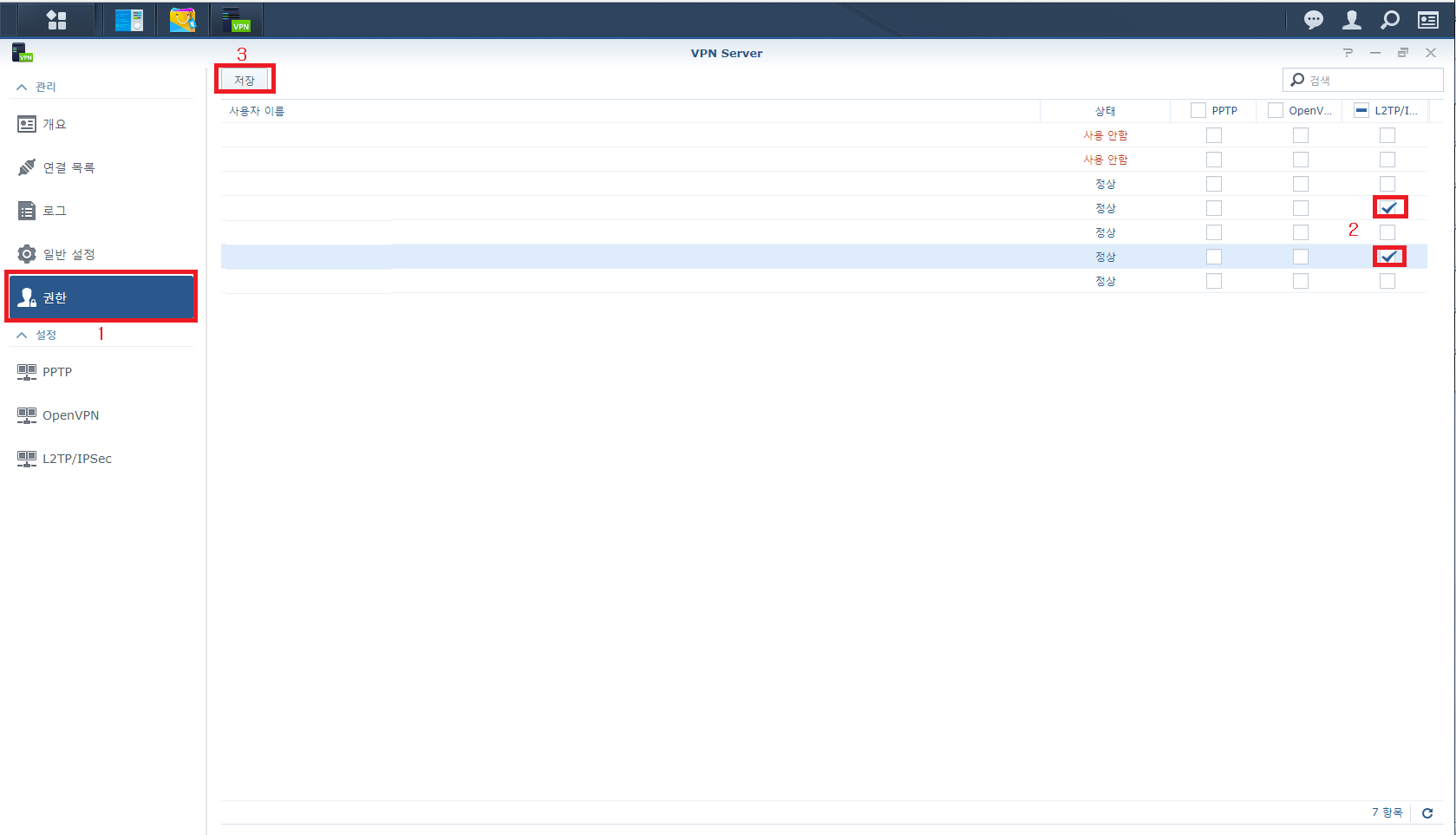
Task: Open 일반 설정 general settings
Action: click(x=101, y=254)
